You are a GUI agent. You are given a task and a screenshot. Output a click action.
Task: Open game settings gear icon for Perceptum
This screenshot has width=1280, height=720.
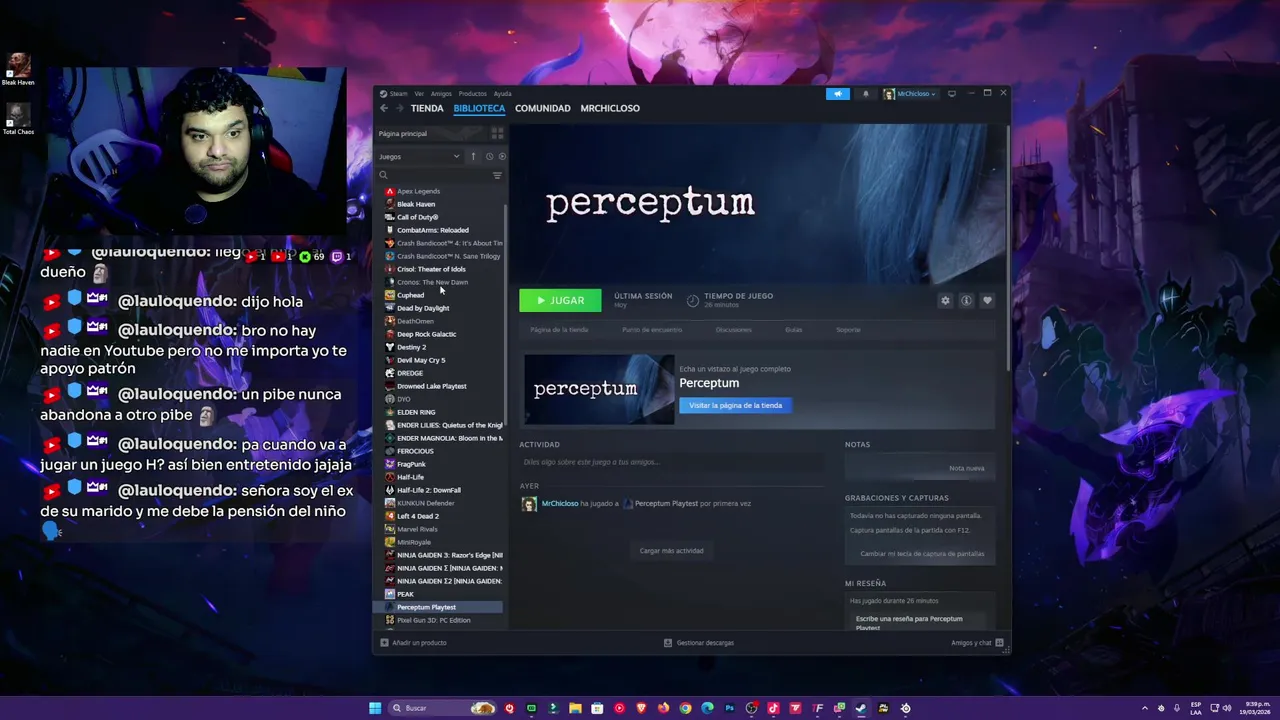[945, 300]
